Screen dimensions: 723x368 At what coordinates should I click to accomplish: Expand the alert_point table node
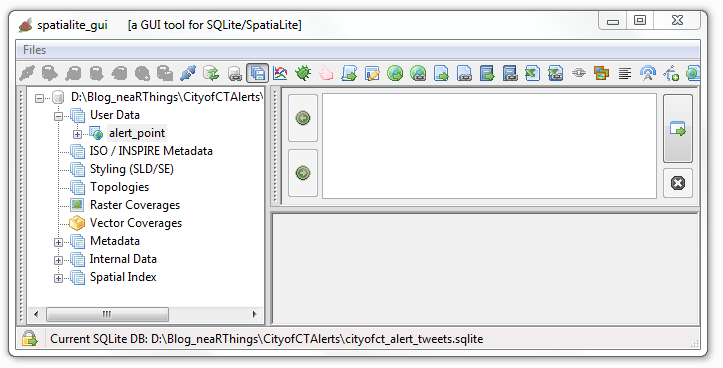[77, 134]
